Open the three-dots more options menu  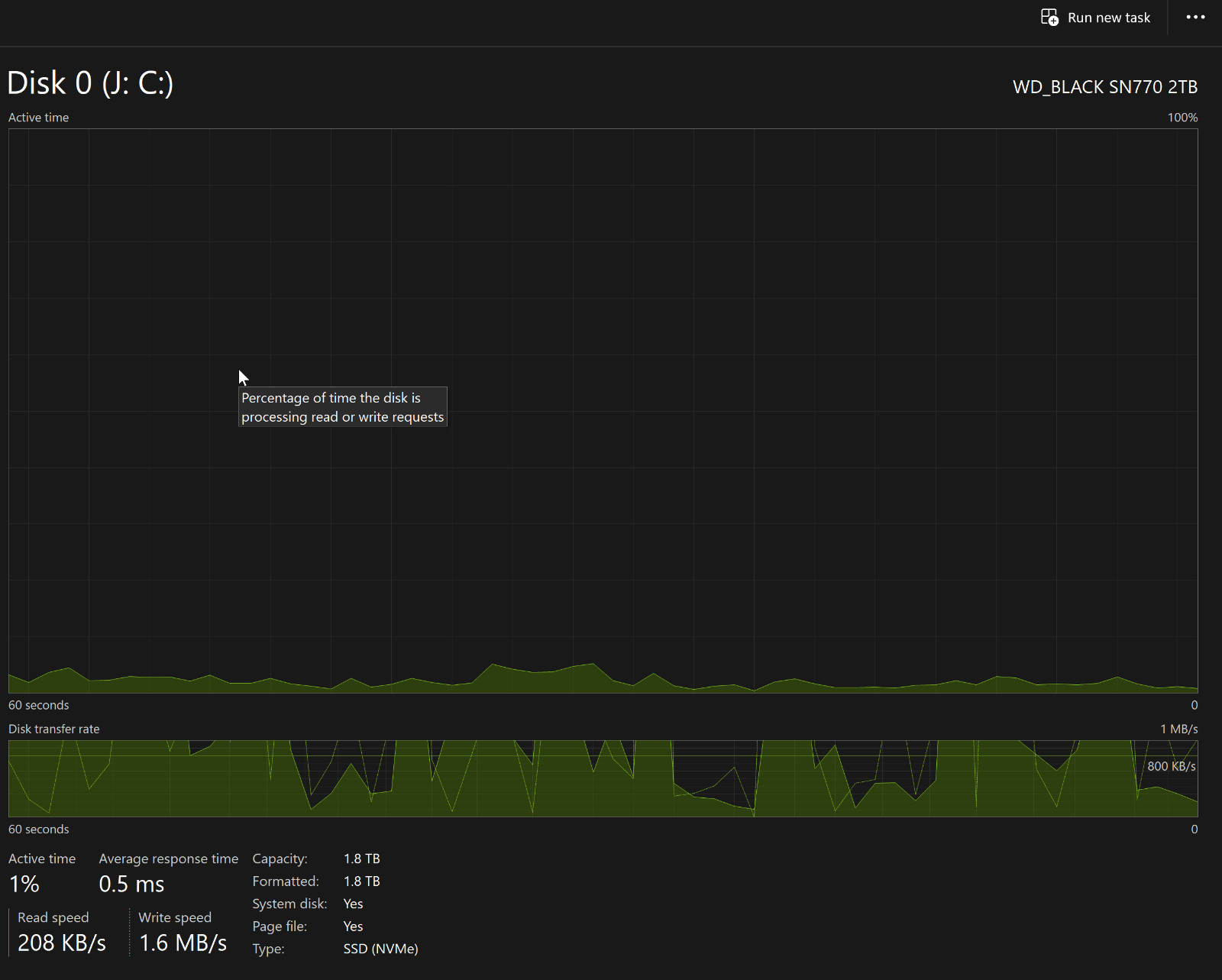1195,18
